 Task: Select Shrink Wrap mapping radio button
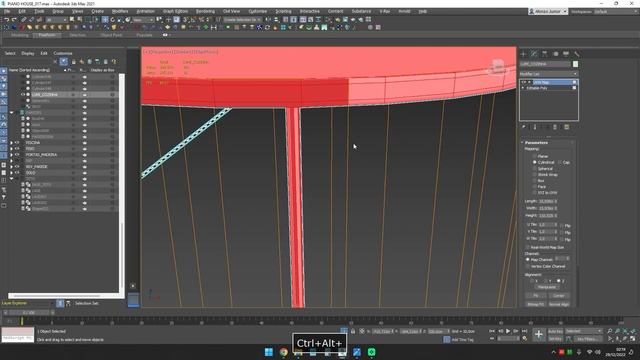click(535, 174)
